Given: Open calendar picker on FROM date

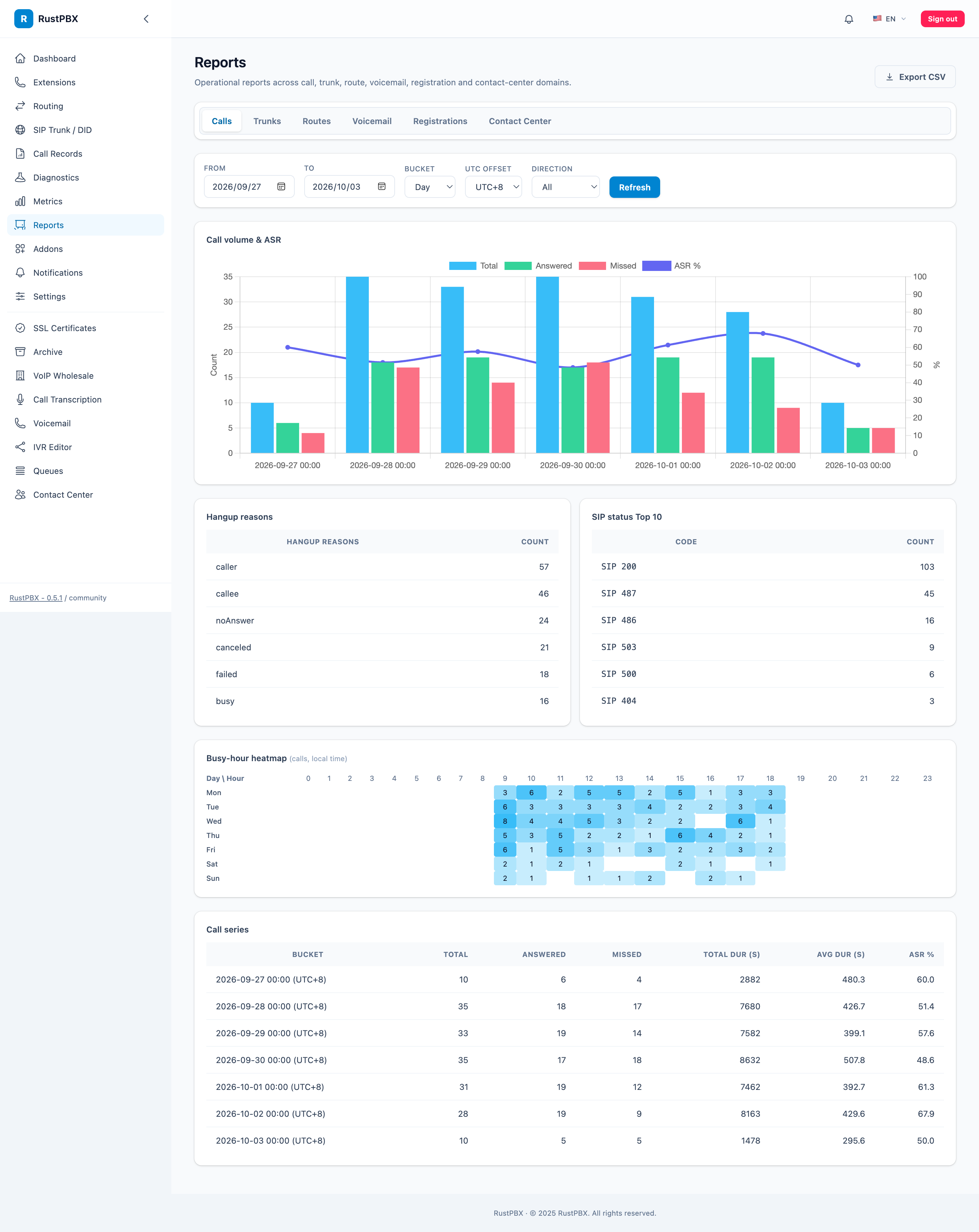Looking at the screenshot, I should pos(281,187).
